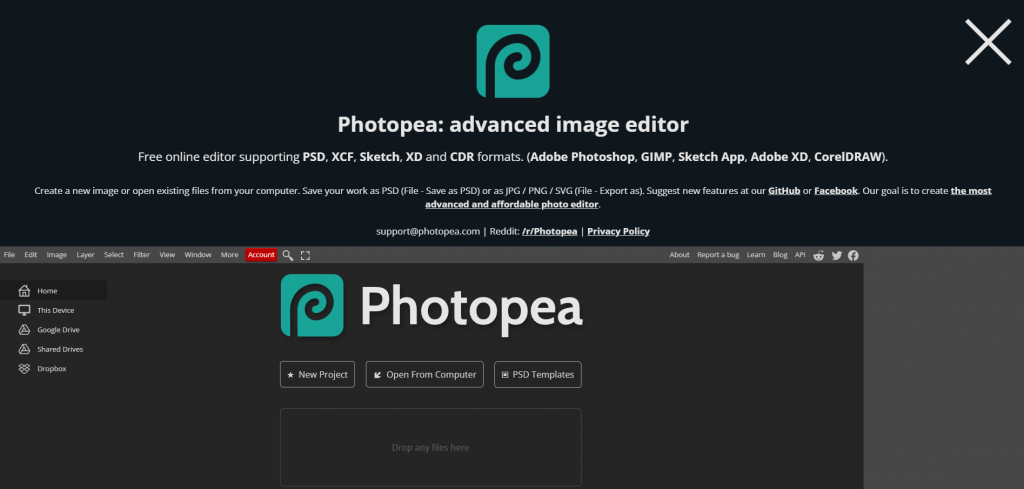The width and height of the screenshot is (1024, 489).
Task: Click Report a bug link
Action: point(718,255)
